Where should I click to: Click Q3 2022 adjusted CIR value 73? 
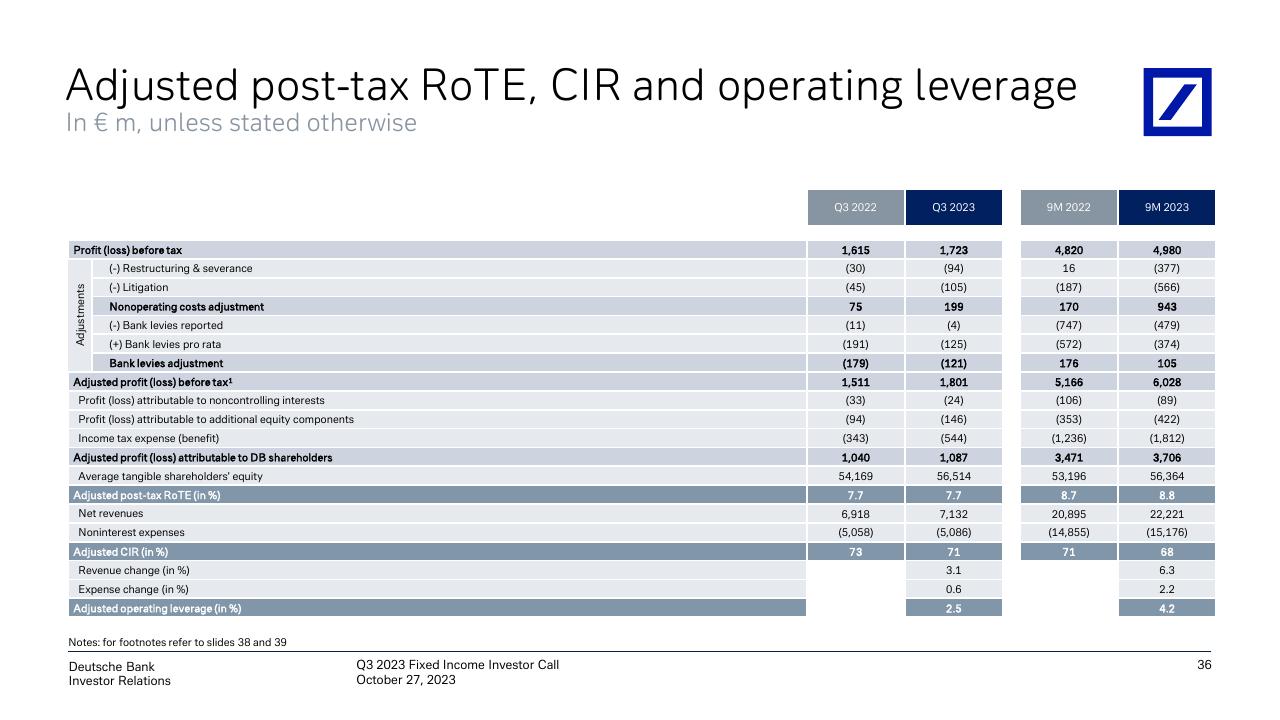[855, 551]
